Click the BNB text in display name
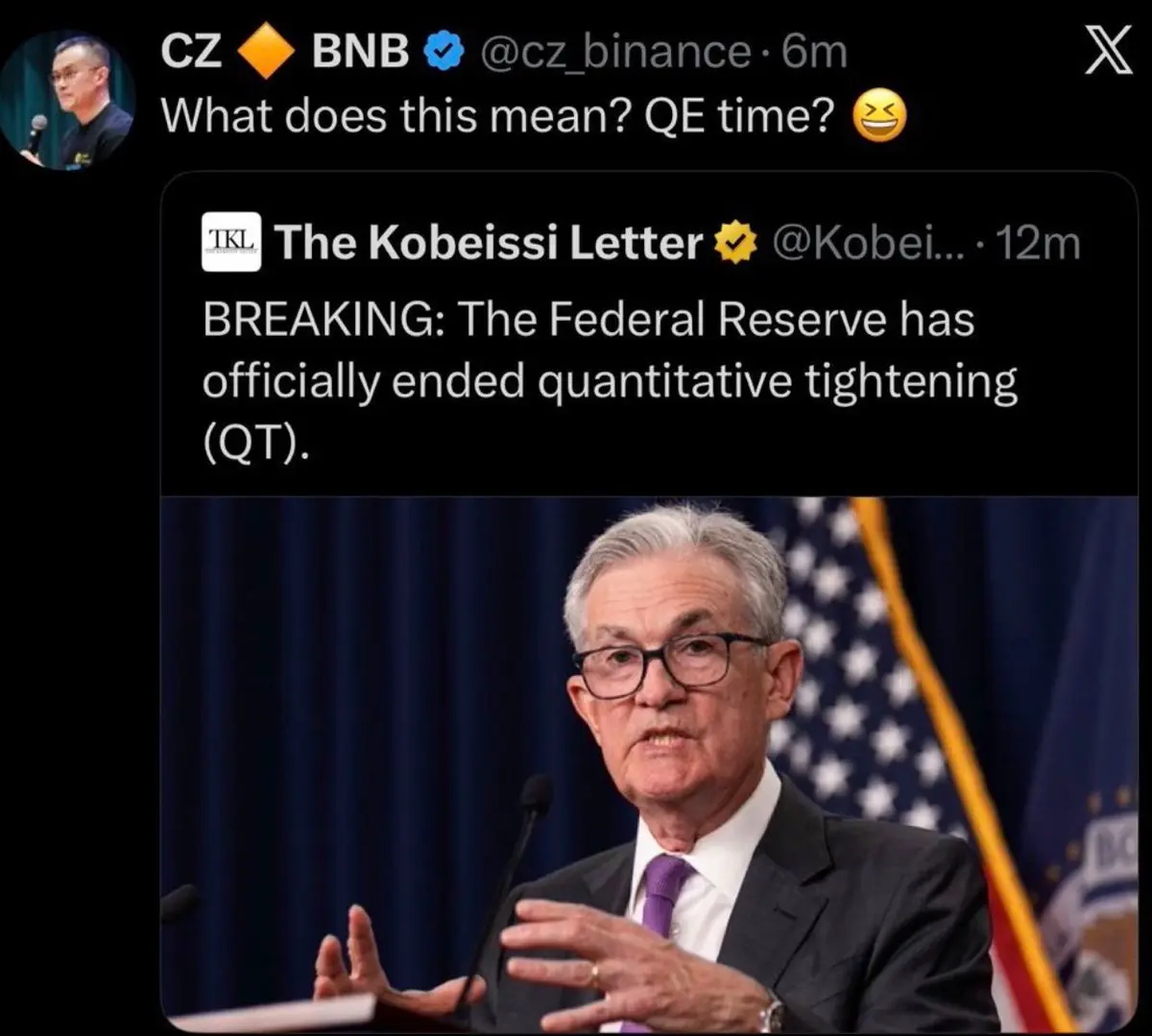 point(361,53)
